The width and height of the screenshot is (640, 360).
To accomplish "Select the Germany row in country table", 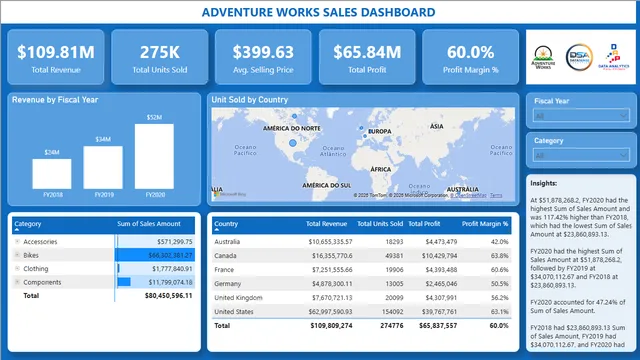I will click(x=362, y=283).
